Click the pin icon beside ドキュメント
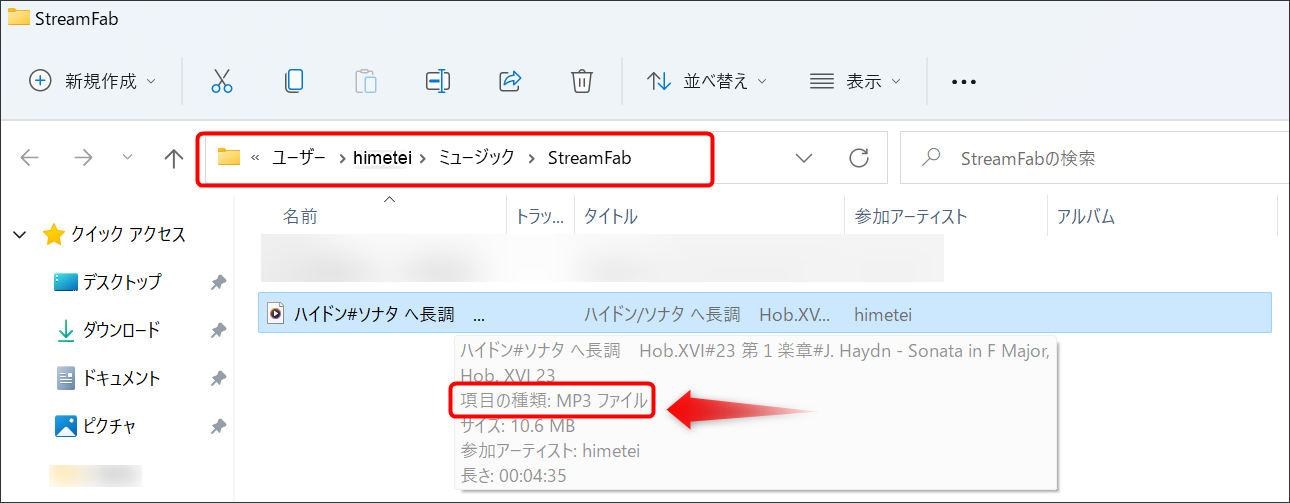The image size is (1290, 503). (218, 379)
